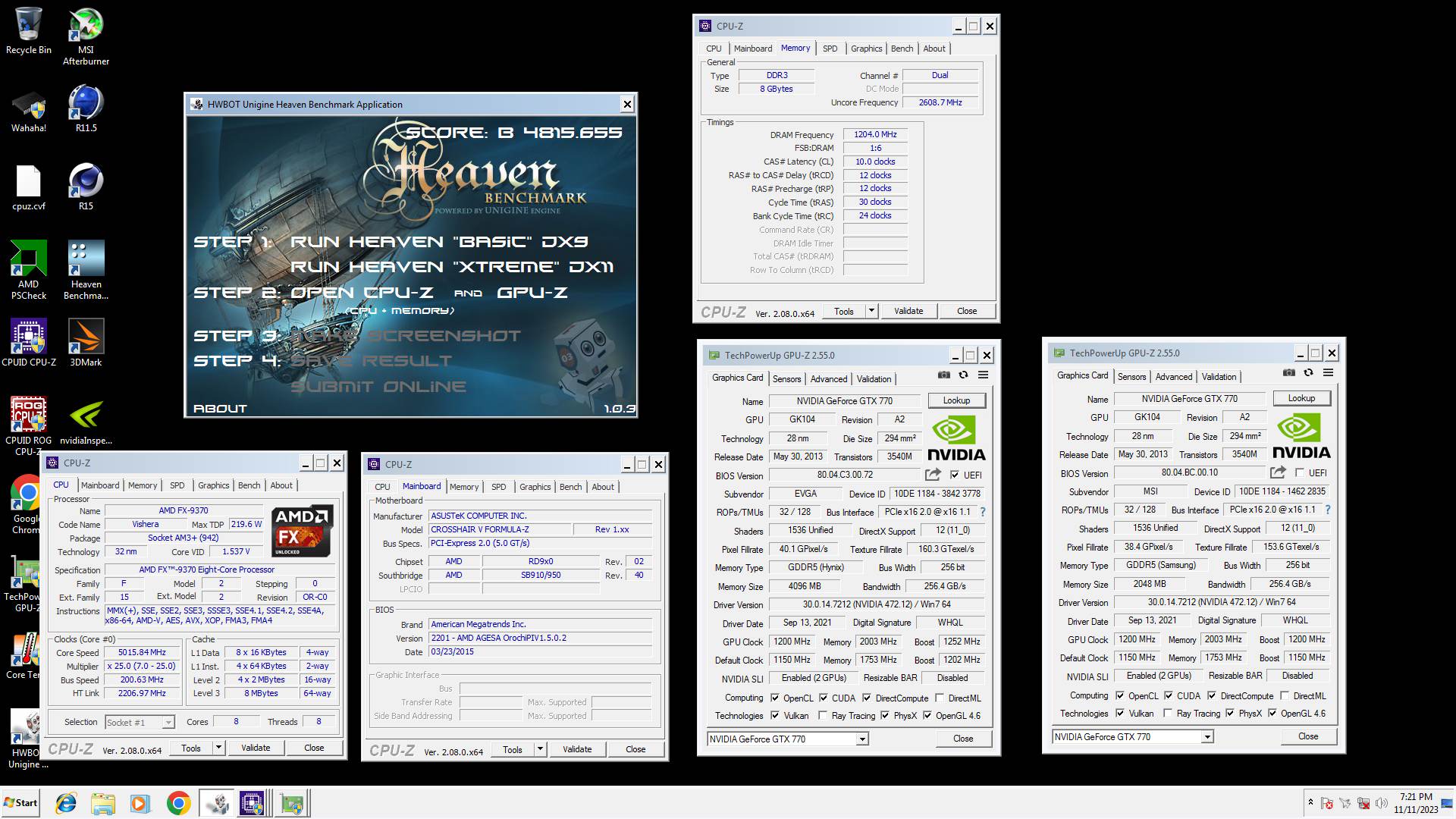Toggle DirectCompute checkbox in right GPU-Z window
This screenshot has width=1456, height=819.
tap(1212, 695)
